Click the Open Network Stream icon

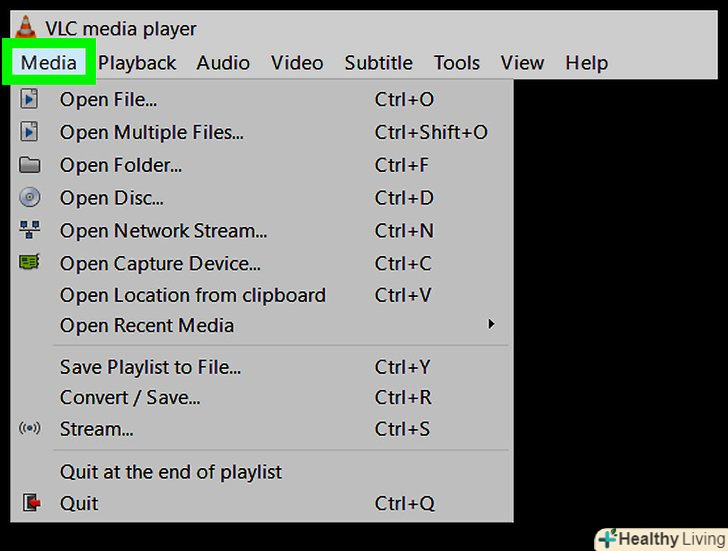(30, 231)
